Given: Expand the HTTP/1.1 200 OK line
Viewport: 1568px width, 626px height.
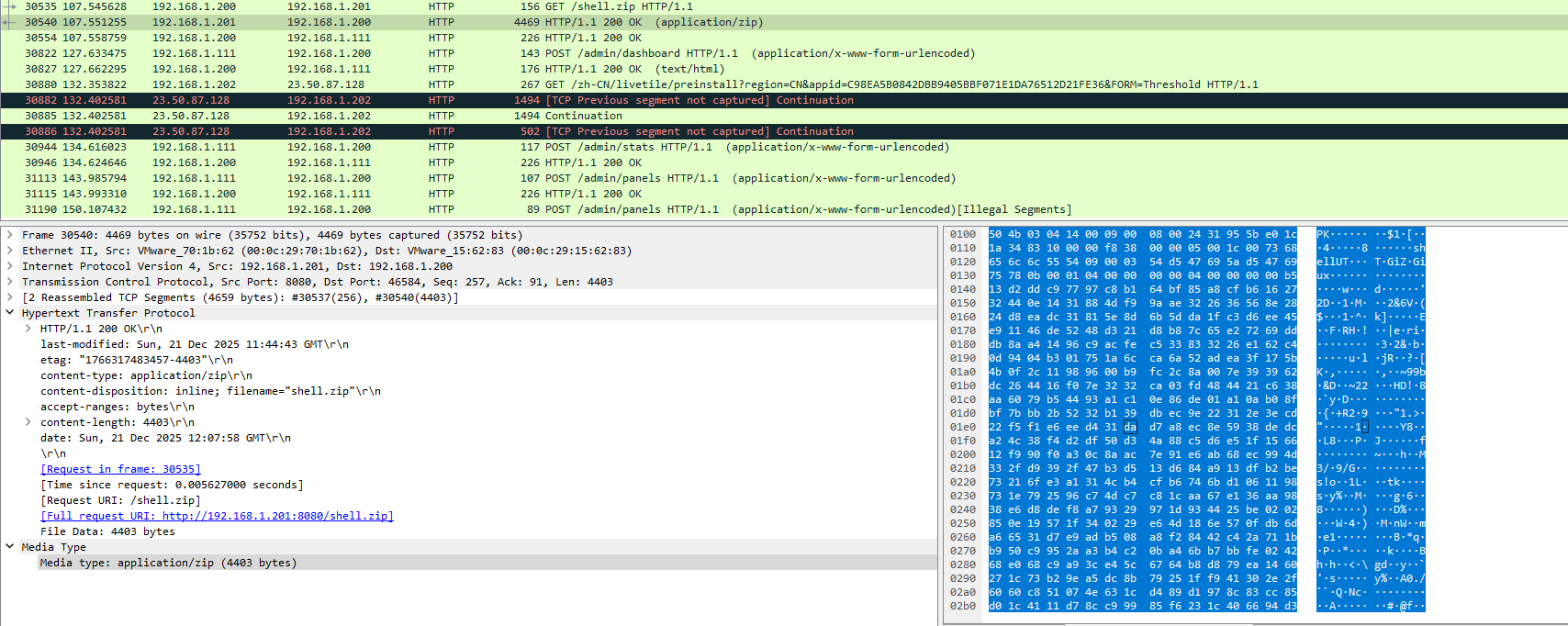Looking at the screenshot, I should click(28, 329).
